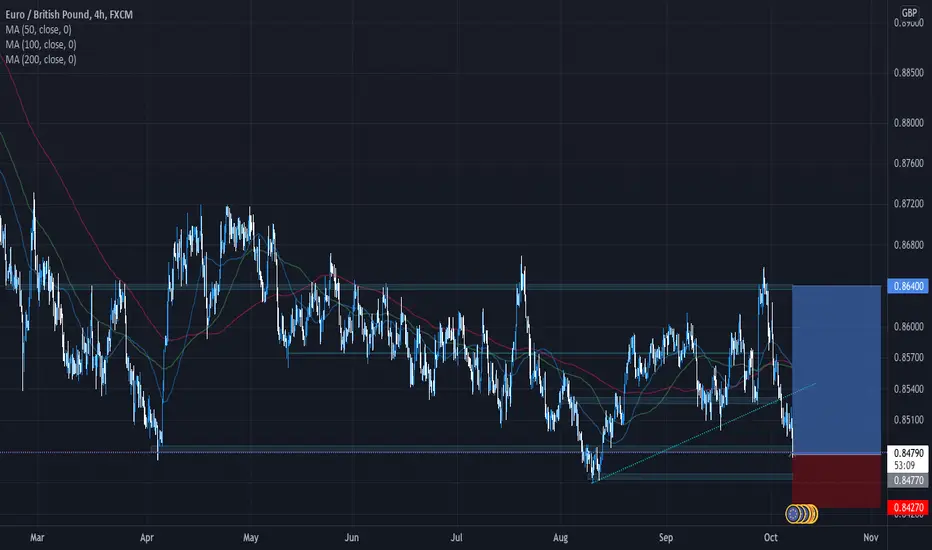Click the Oct label on time axis
This screenshot has height=550, width=932.
[x=770, y=538]
